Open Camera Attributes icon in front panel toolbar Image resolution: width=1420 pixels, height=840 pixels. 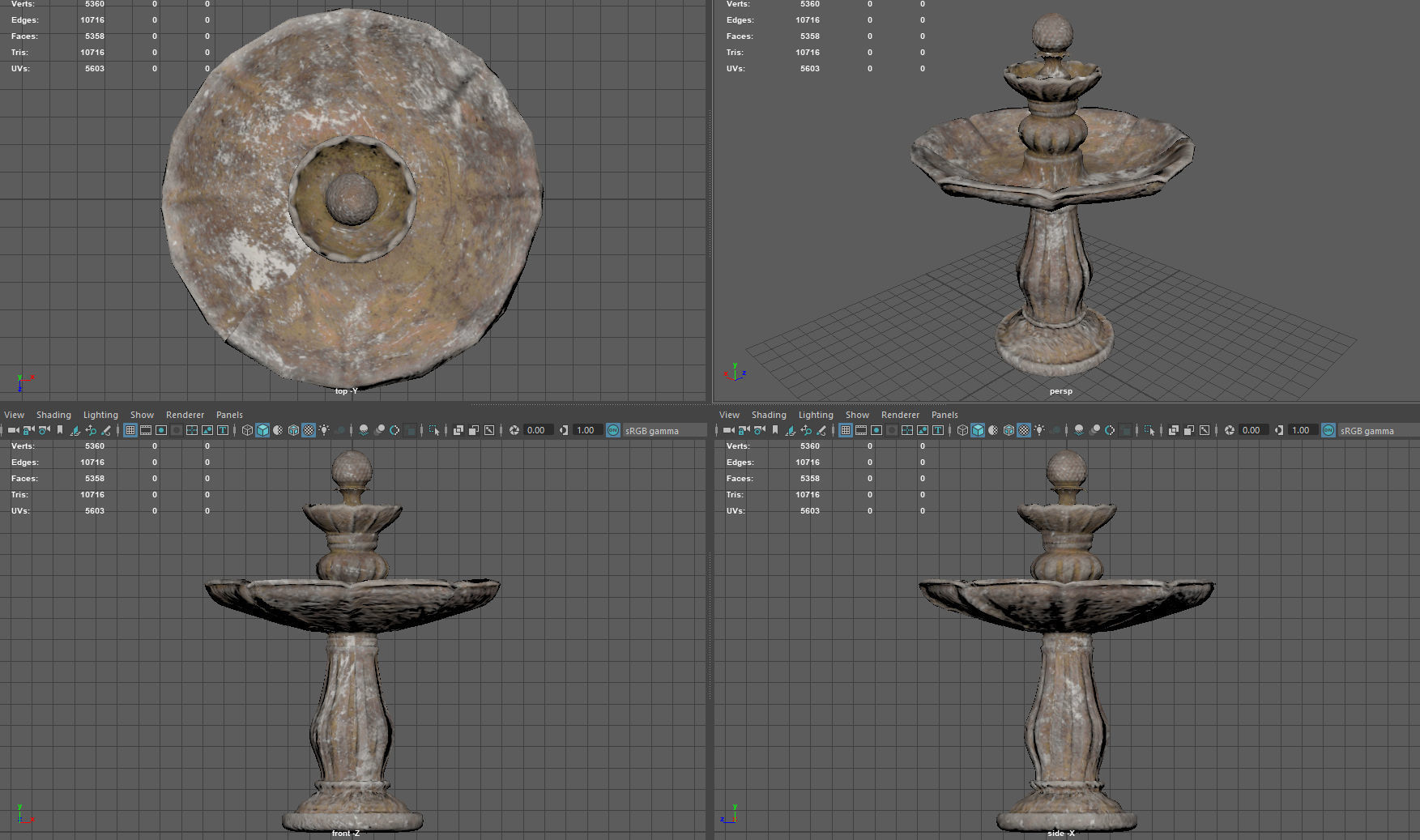point(44,430)
